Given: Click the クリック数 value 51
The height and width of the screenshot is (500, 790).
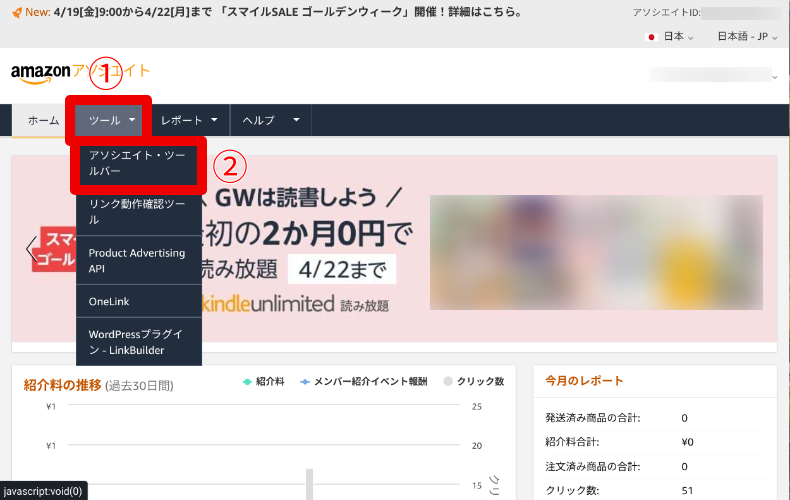Looking at the screenshot, I should click(687, 490).
